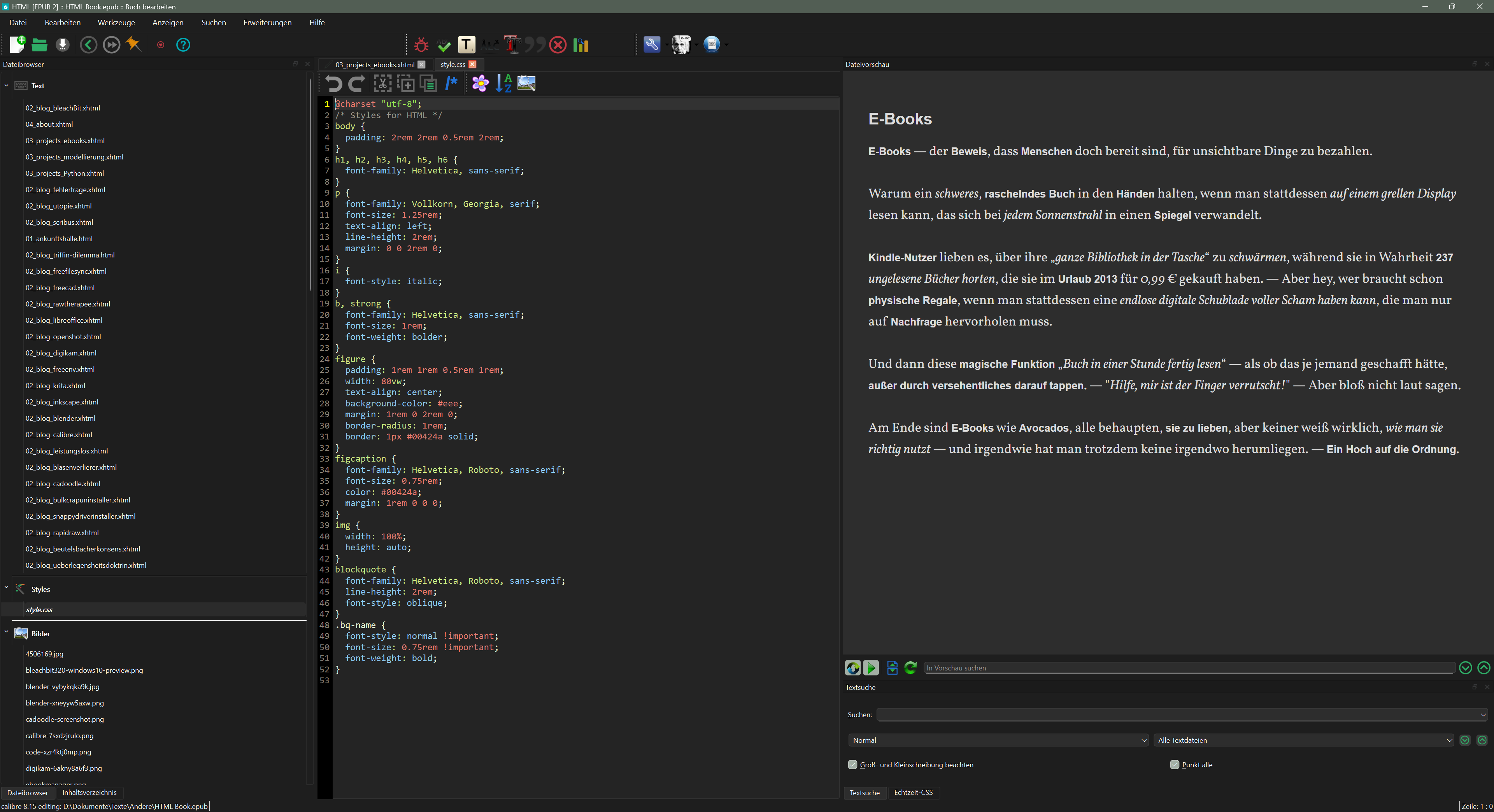The image size is (1494, 812).
Task: Click the undo arrow in the editor toolbar
Action: [335, 84]
